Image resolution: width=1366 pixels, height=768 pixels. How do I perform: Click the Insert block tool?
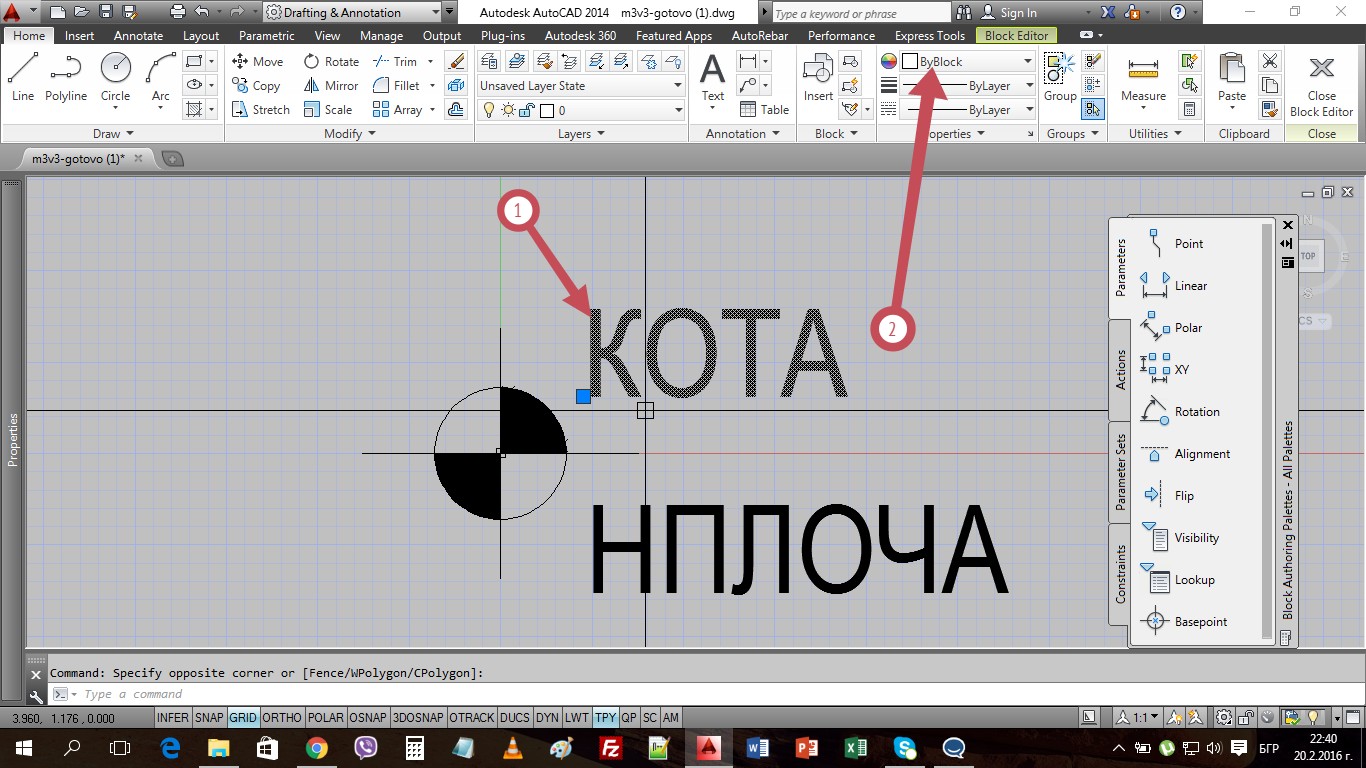[x=818, y=78]
